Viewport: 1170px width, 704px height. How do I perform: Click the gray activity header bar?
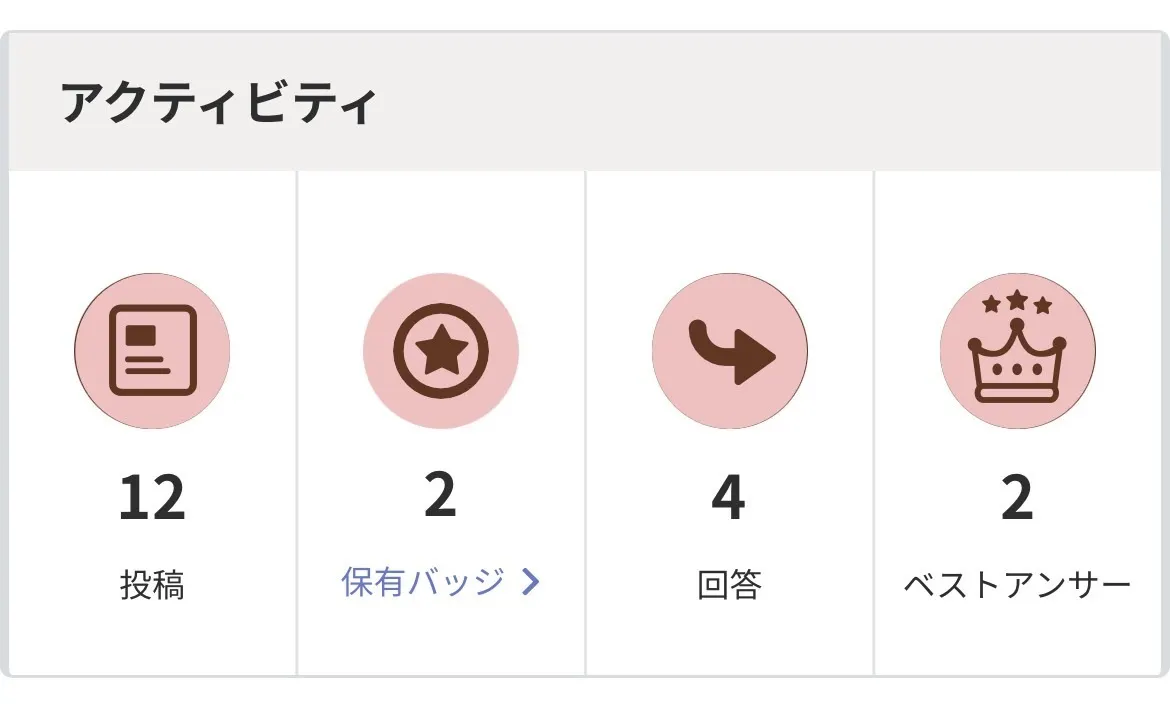(585, 102)
